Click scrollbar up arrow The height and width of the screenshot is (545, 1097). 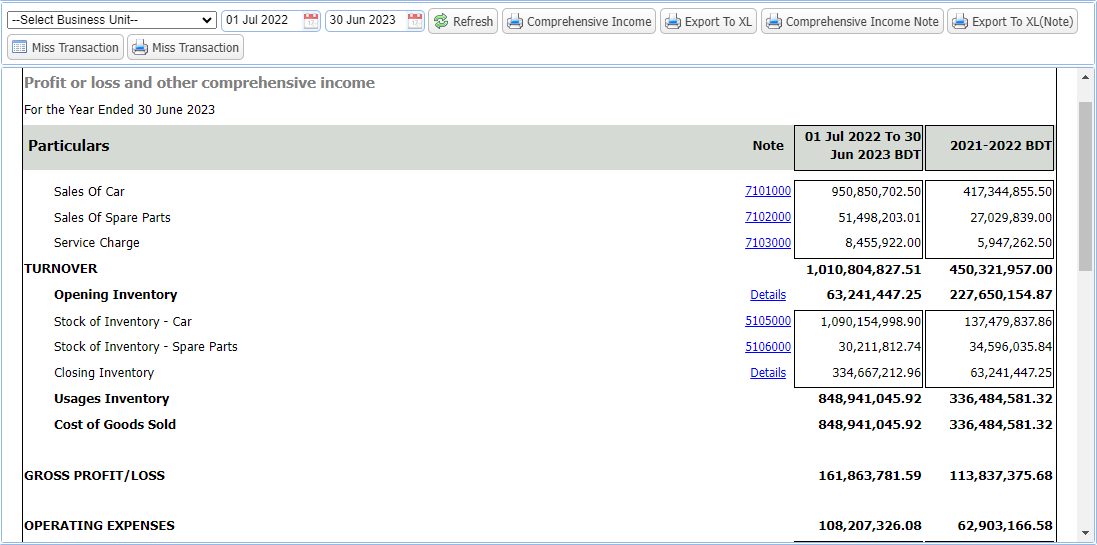click(x=1085, y=77)
